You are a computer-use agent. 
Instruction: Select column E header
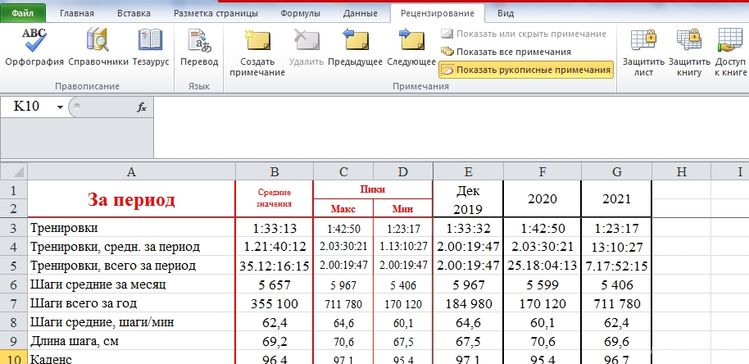(468, 171)
